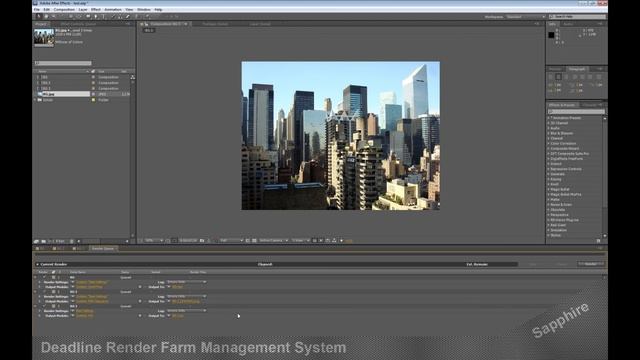640x360 pixels.
Task: Open the Full resolution dropdown
Action: [x=231, y=241]
